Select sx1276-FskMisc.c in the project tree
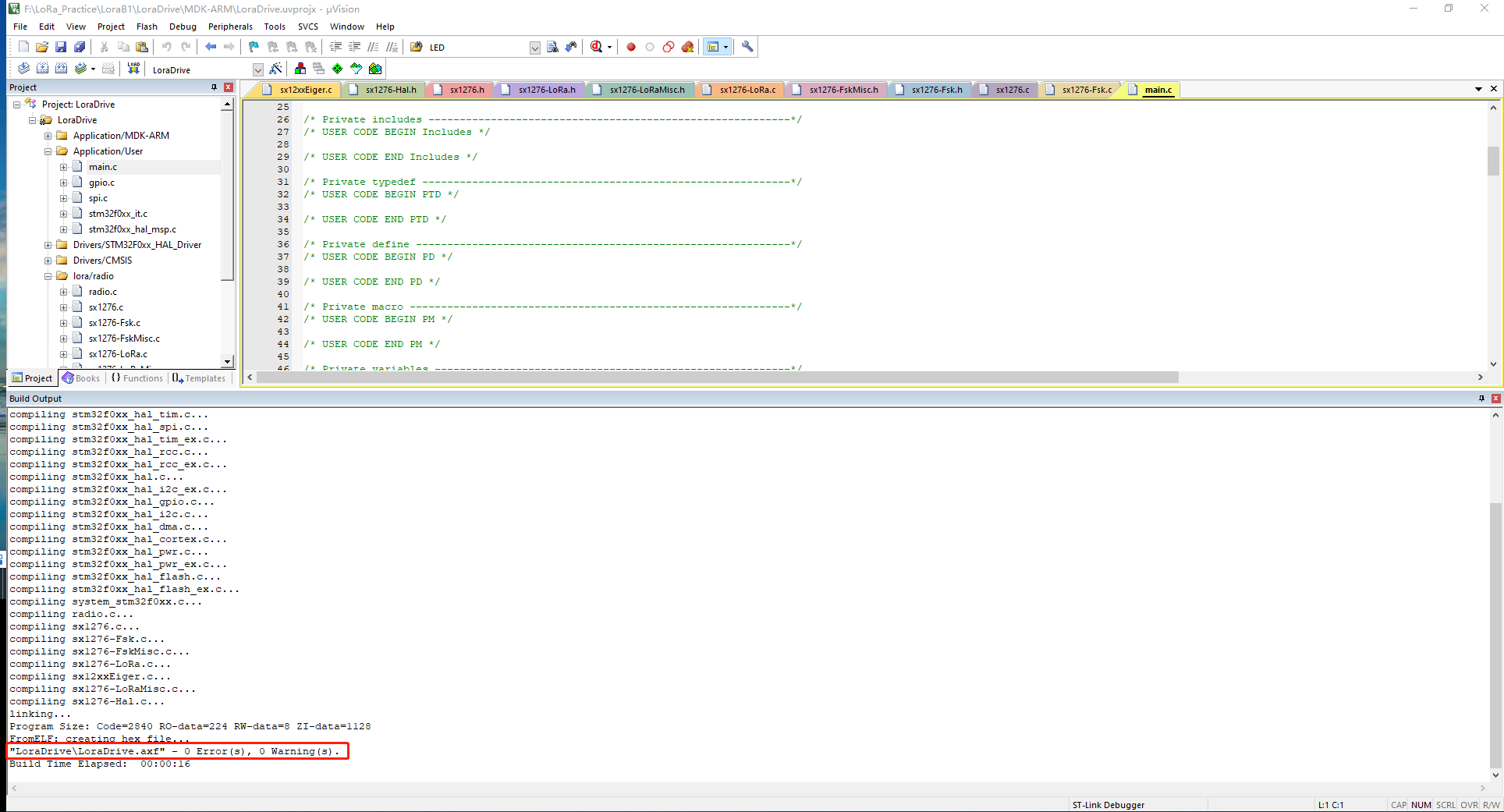 point(124,339)
